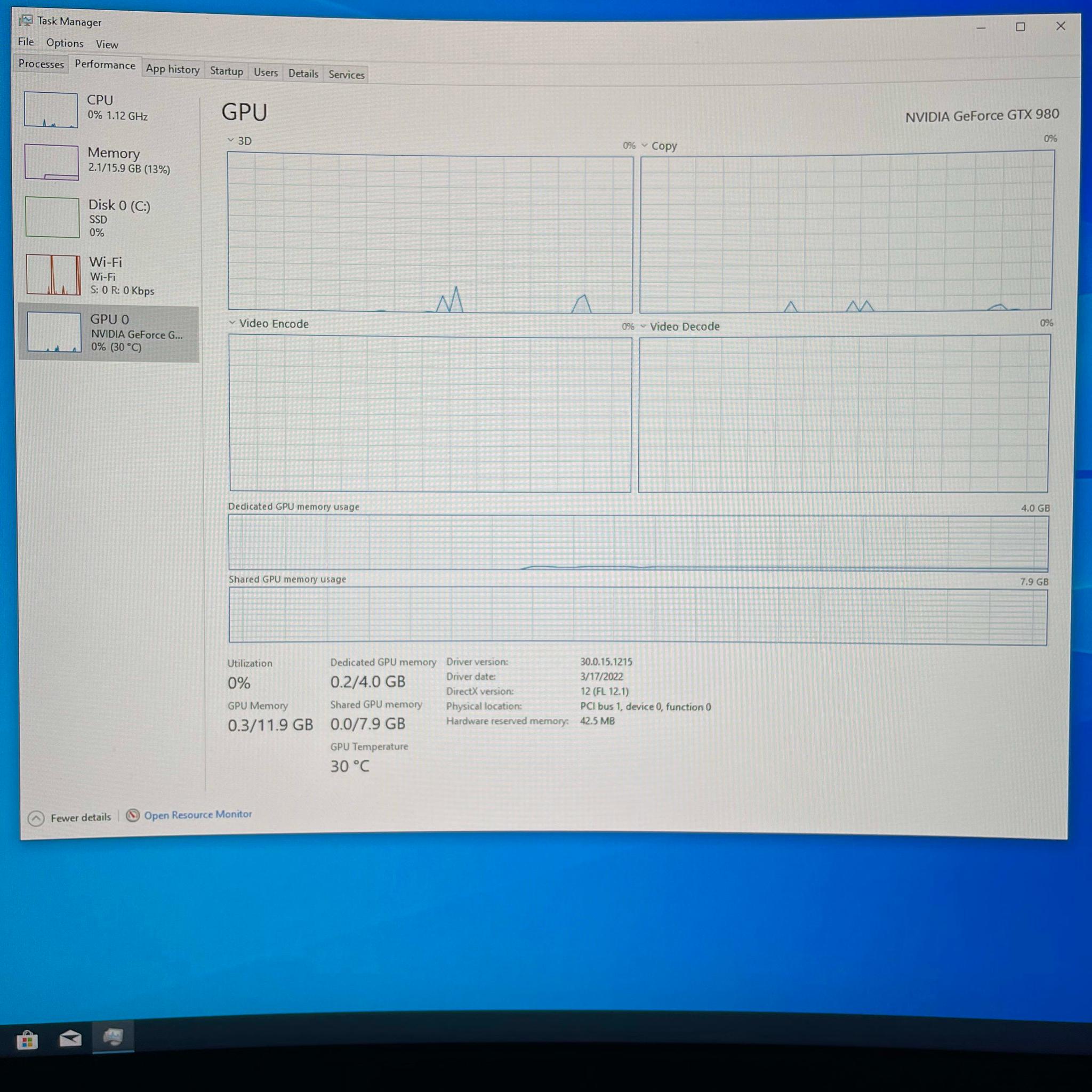Click the Fewer details chevron icon

[36, 818]
